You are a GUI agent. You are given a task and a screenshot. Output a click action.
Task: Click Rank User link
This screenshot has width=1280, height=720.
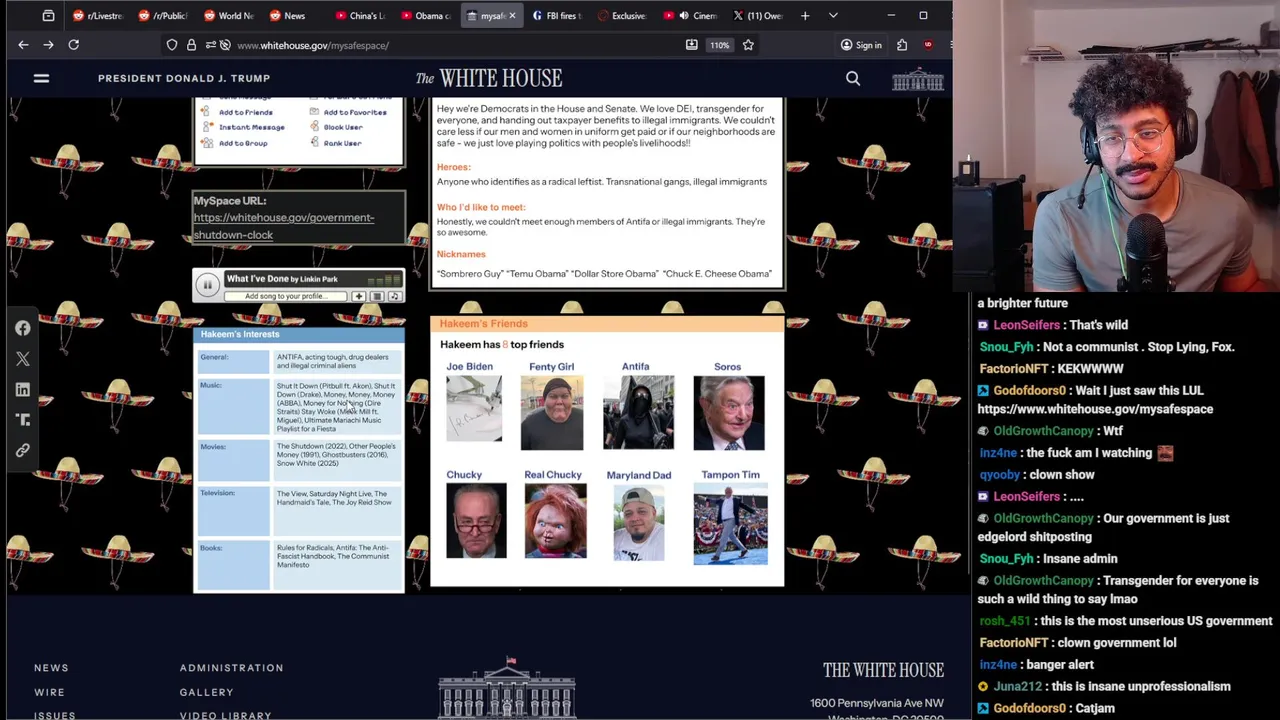342,143
